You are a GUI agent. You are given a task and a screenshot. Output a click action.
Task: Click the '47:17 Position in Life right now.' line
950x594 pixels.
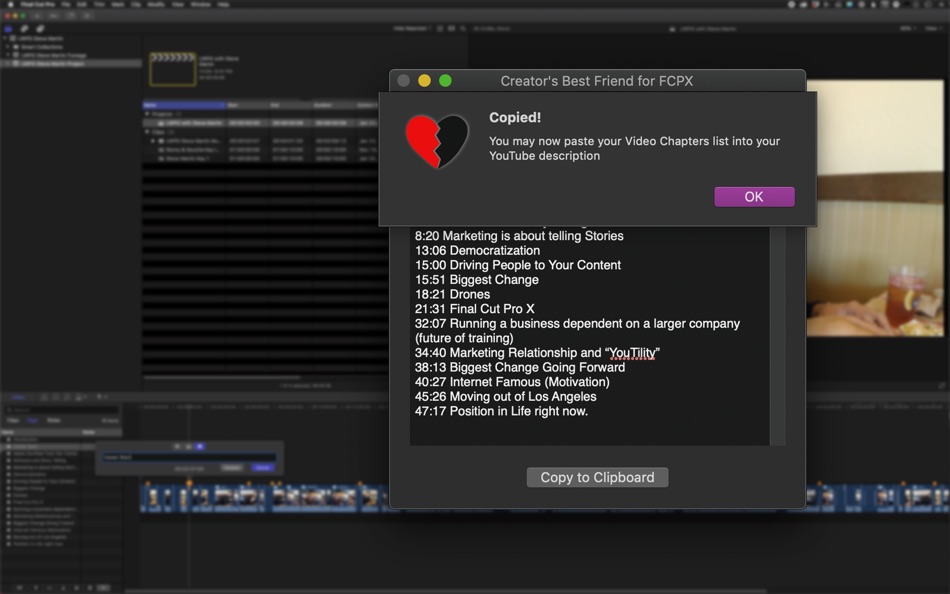point(502,411)
